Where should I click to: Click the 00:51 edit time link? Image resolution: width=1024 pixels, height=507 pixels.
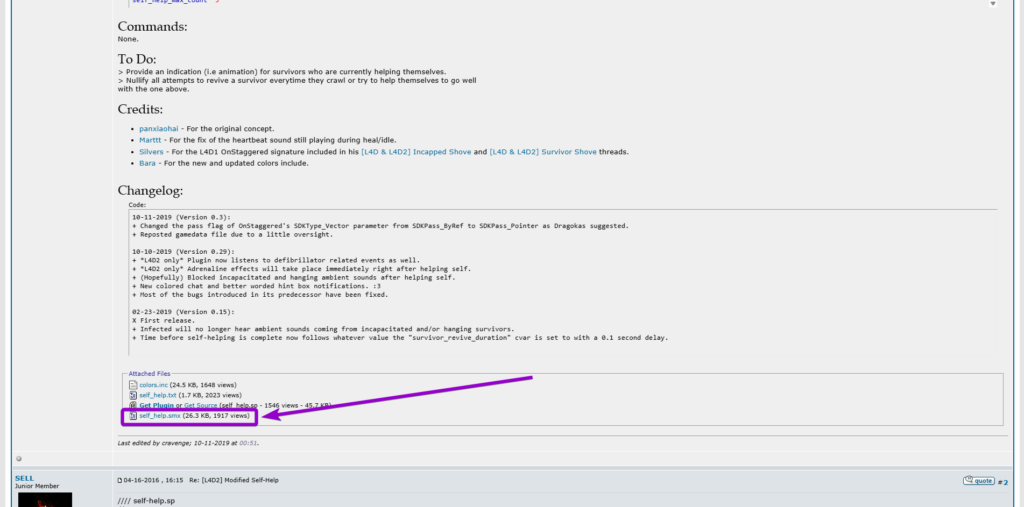click(248, 443)
